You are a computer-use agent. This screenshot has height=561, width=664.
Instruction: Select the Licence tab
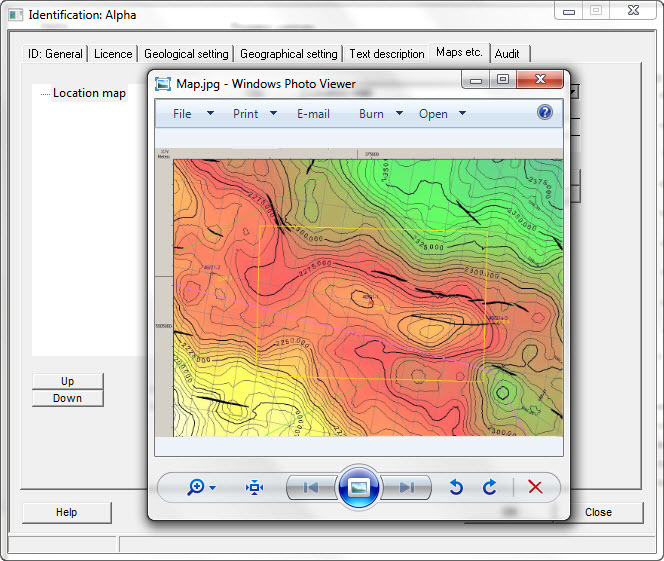click(113, 54)
